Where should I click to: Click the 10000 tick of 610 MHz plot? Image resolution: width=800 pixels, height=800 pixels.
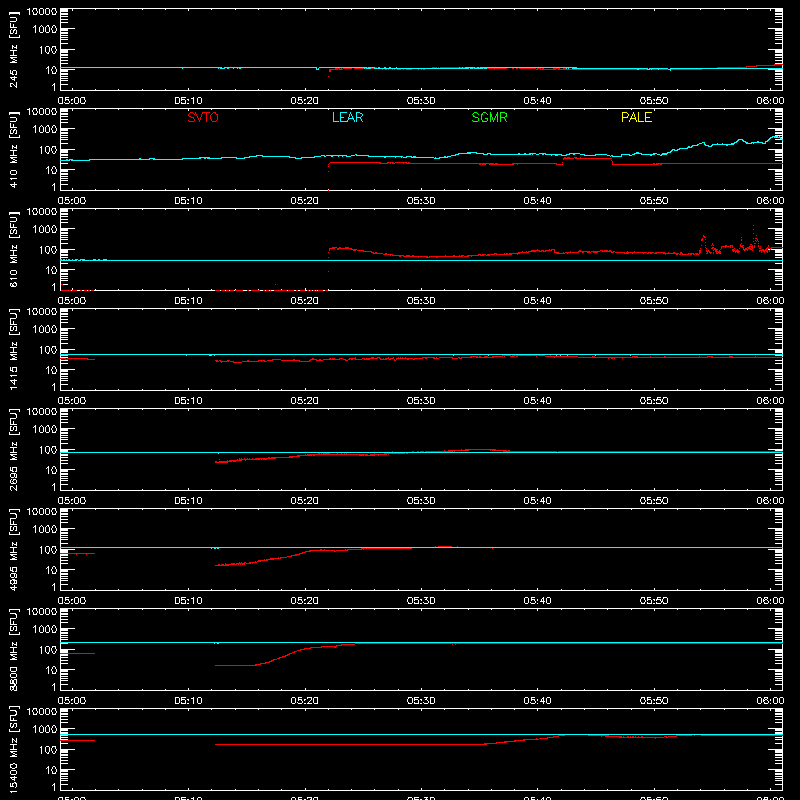tap(42, 212)
